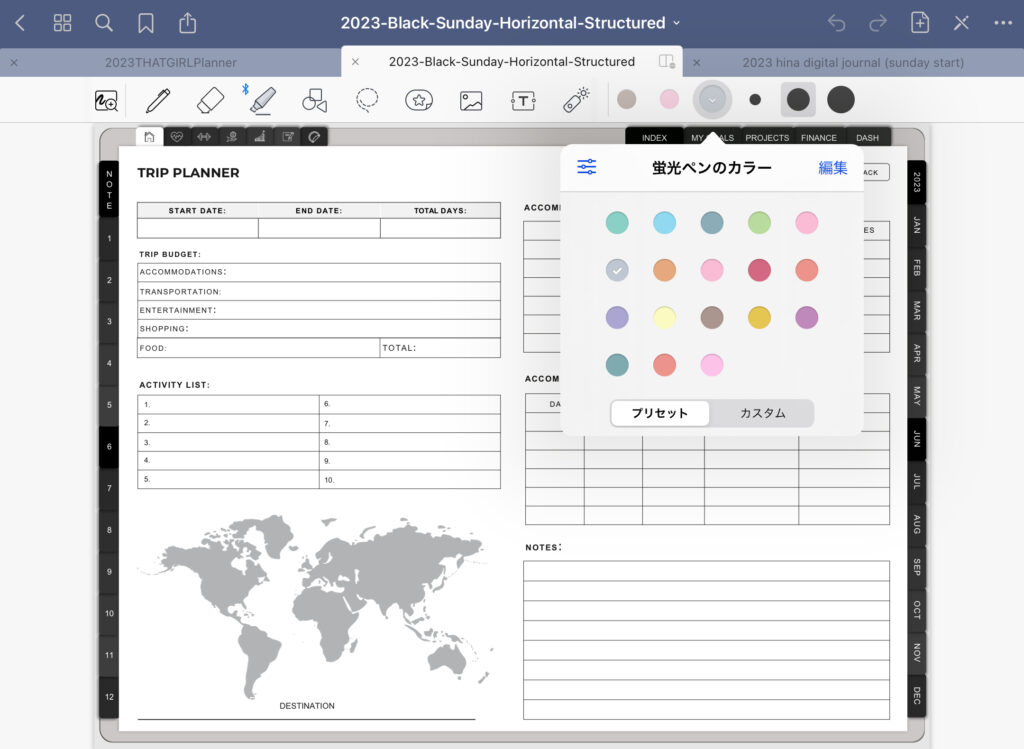Tap the ACCOMMODATIONS budget field
This screenshot has width=1024, height=749.
click(319, 272)
